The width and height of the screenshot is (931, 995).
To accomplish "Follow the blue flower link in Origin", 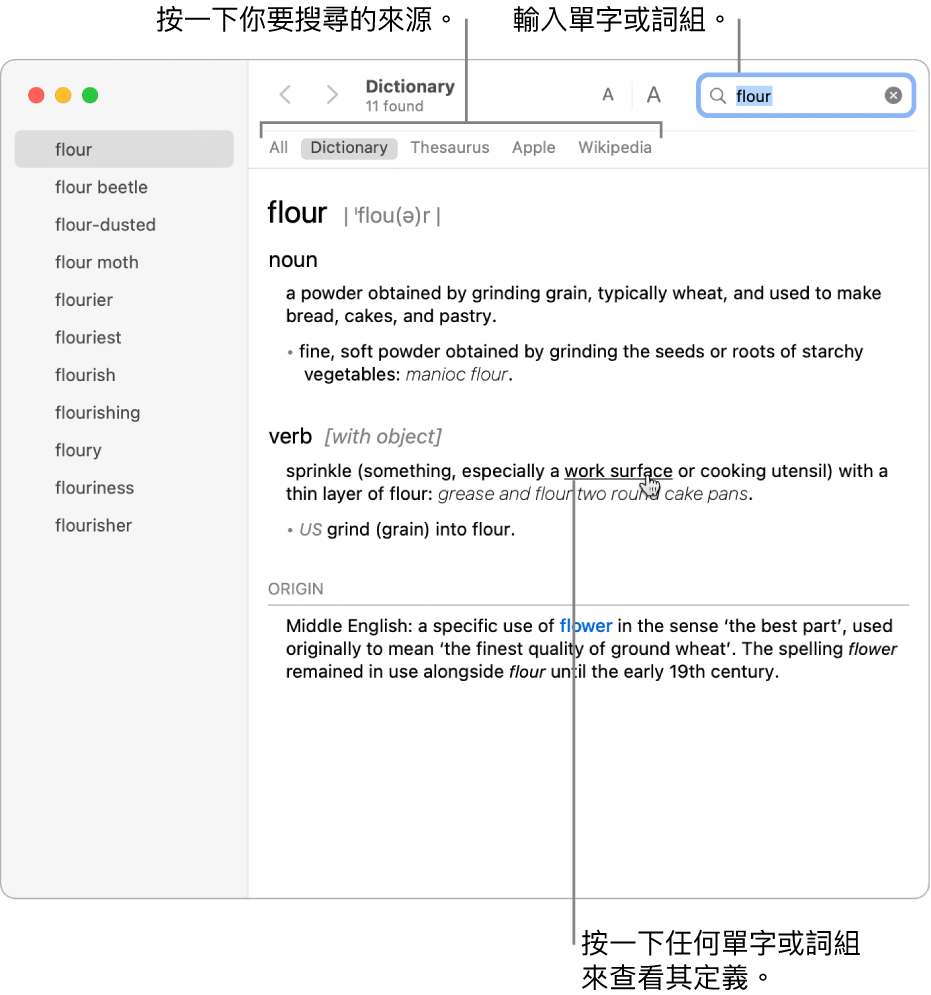I will click(x=586, y=626).
